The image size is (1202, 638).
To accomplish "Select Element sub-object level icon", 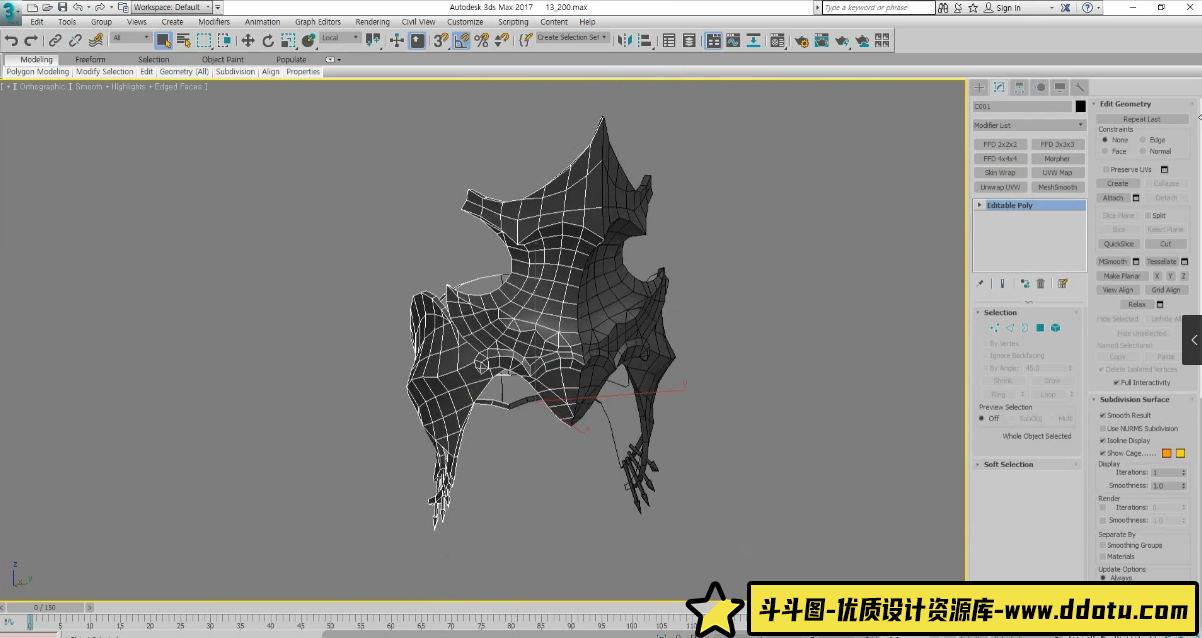I will click(x=1055, y=327).
